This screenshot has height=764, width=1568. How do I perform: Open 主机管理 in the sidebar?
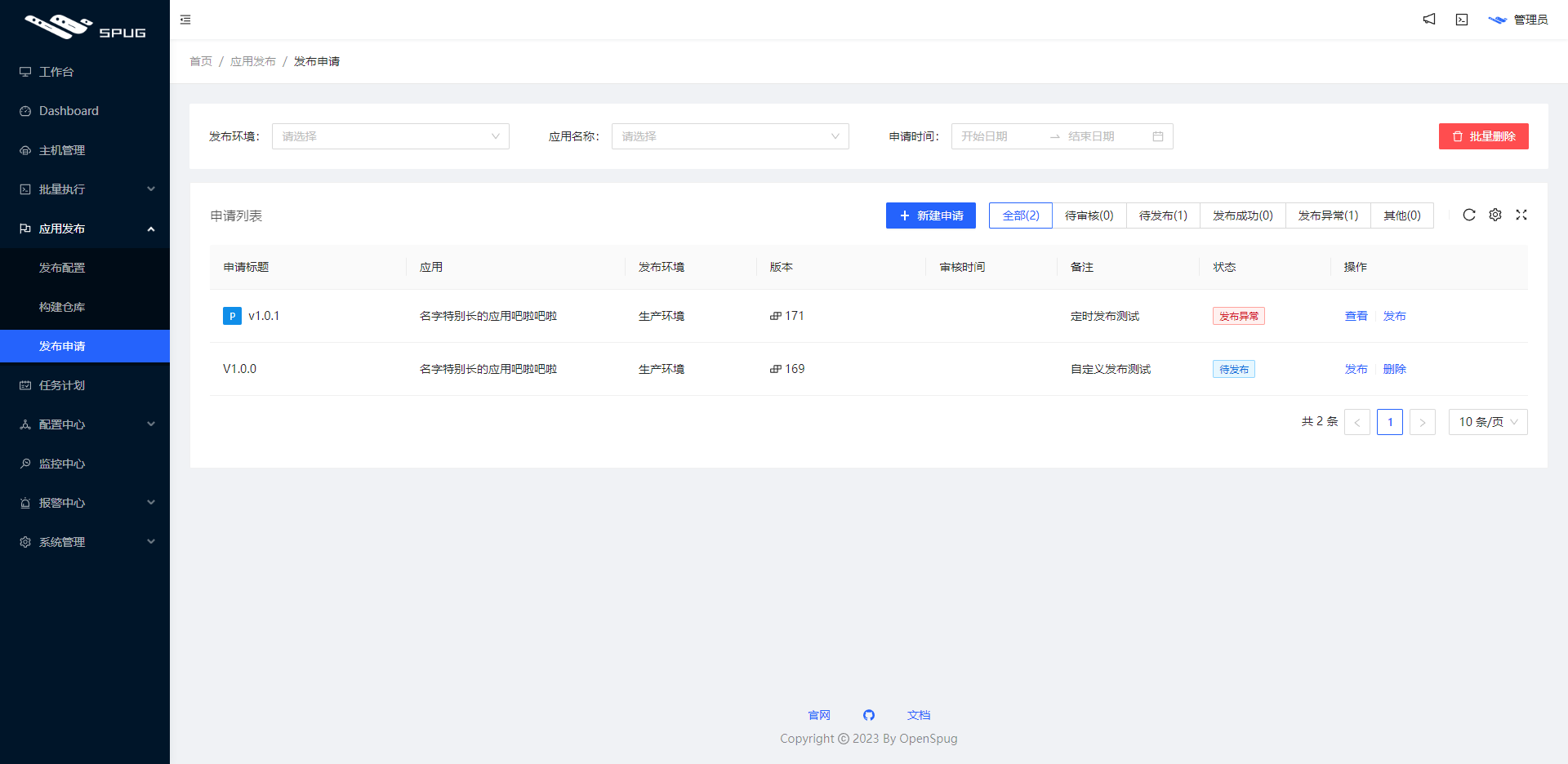(x=85, y=150)
